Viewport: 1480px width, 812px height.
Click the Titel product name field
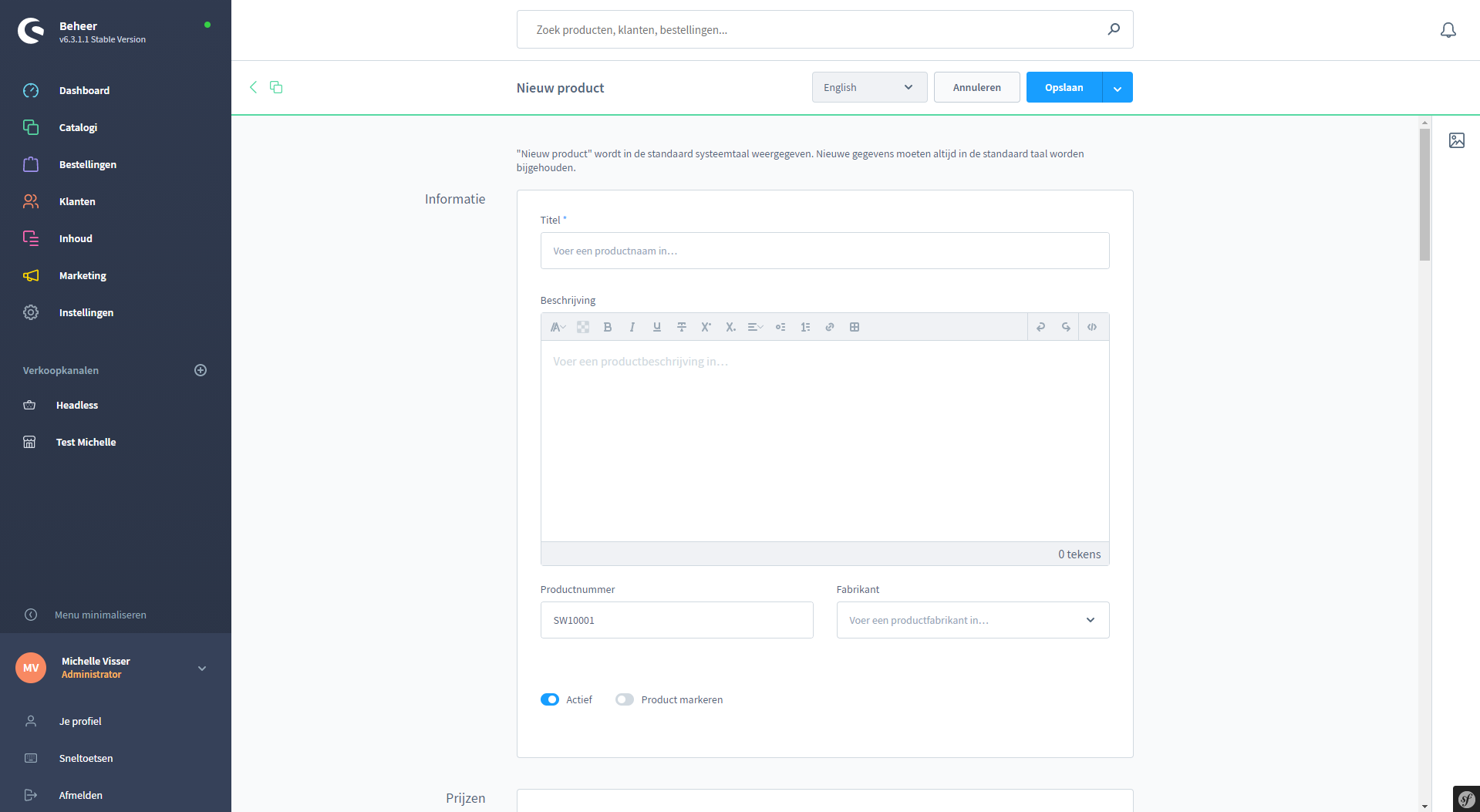[x=824, y=251]
